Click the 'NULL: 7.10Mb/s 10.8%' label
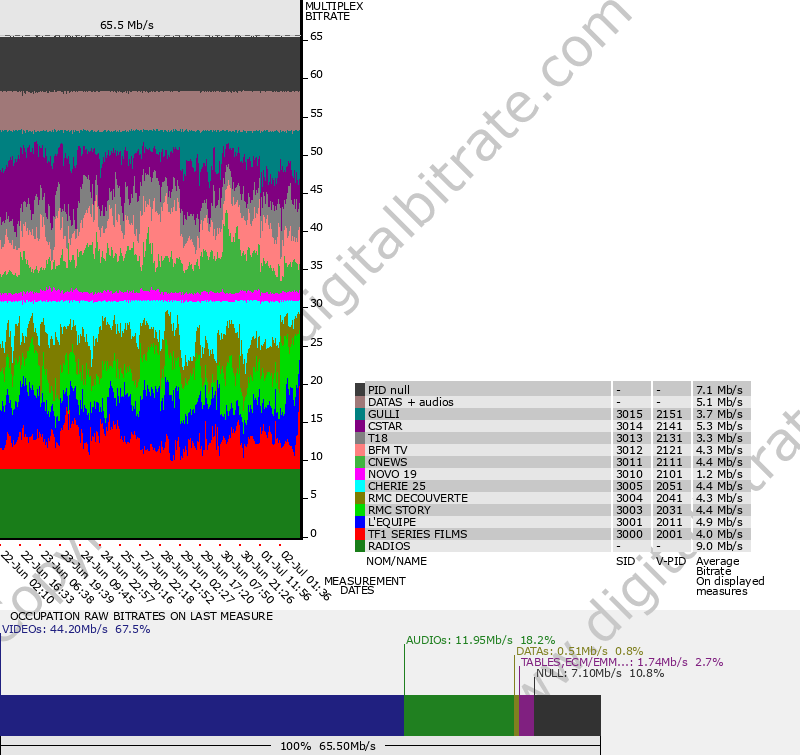The width and height of the screenshot is (800, 755). point(600,673)
